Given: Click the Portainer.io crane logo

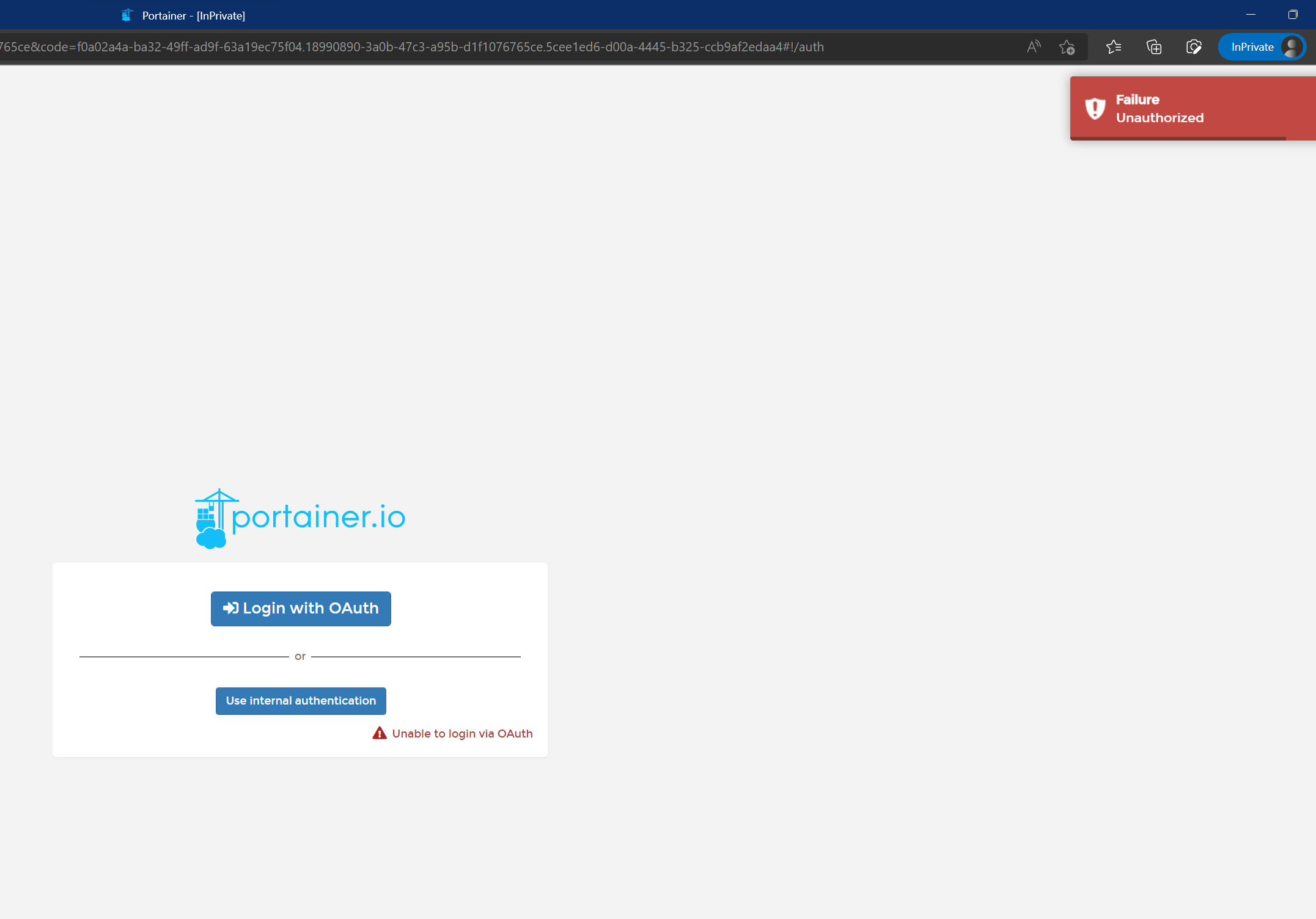Looking at the screenshot, I should click(x=213, y=518).
